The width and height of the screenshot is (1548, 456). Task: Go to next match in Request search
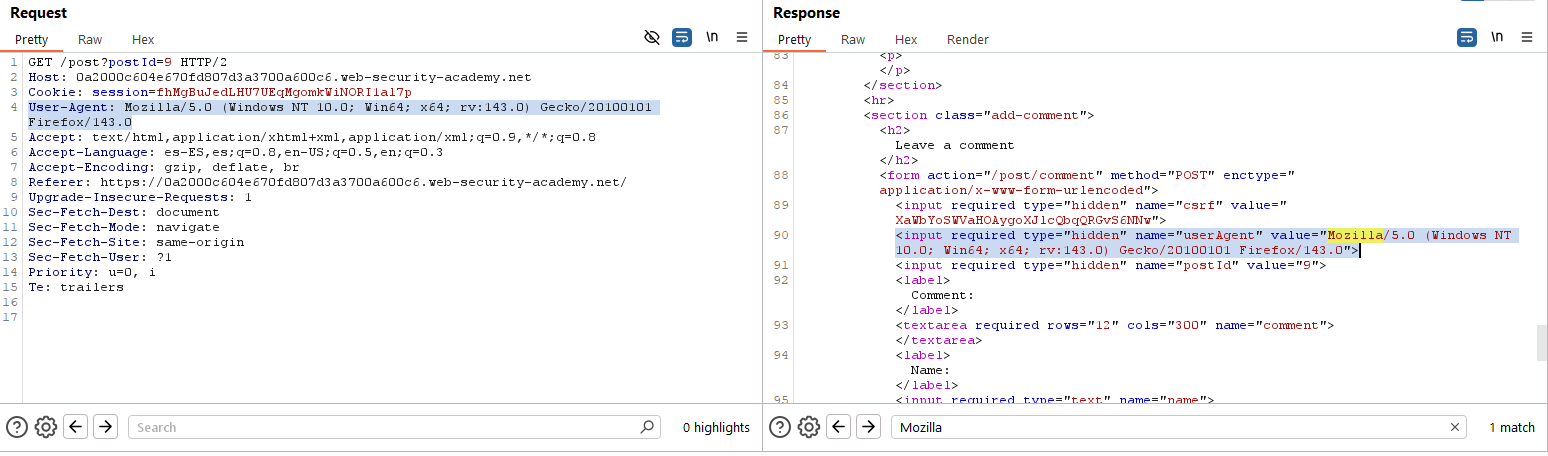105,427
